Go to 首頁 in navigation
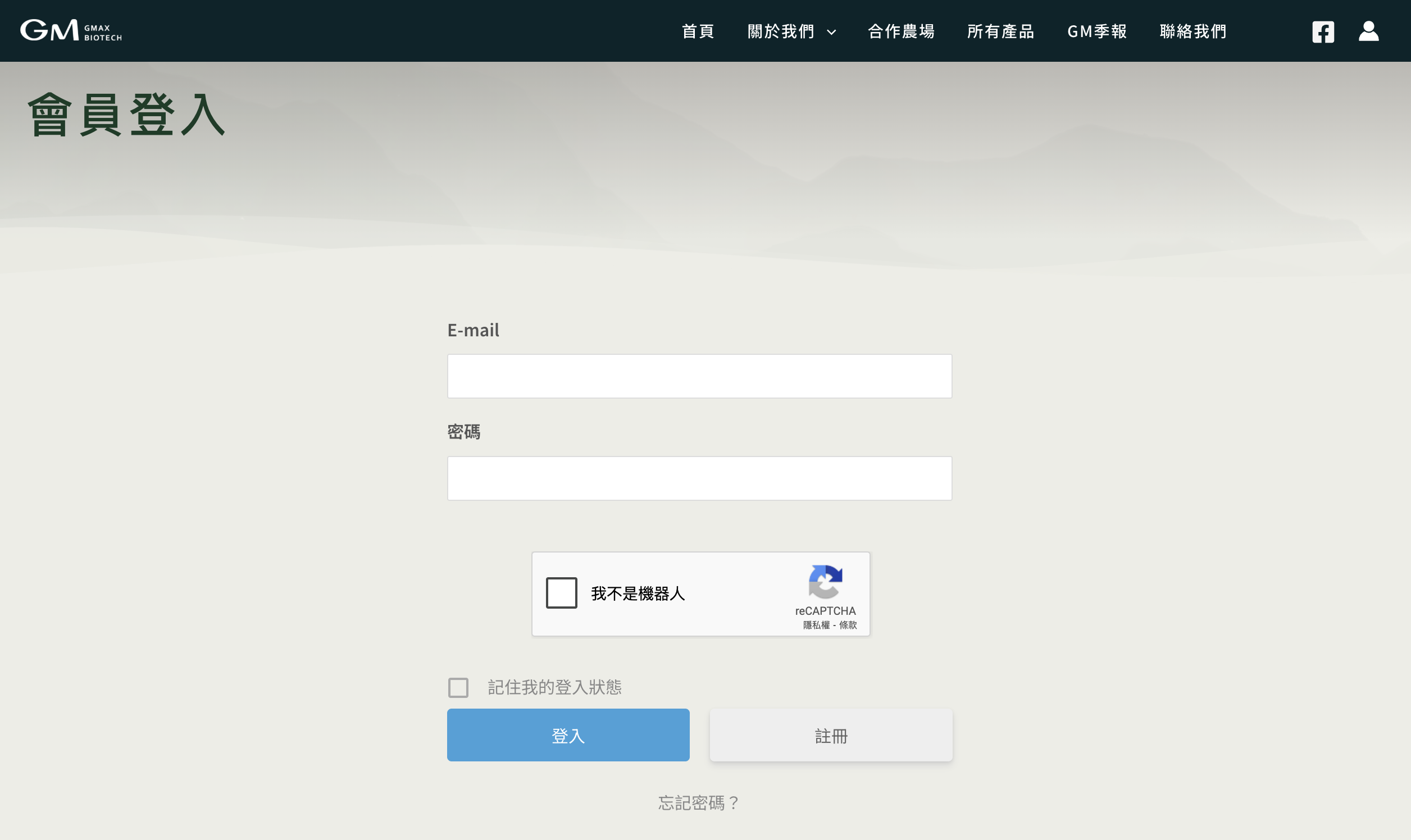This screenshot has width=1411, height=840. [698, 31]
